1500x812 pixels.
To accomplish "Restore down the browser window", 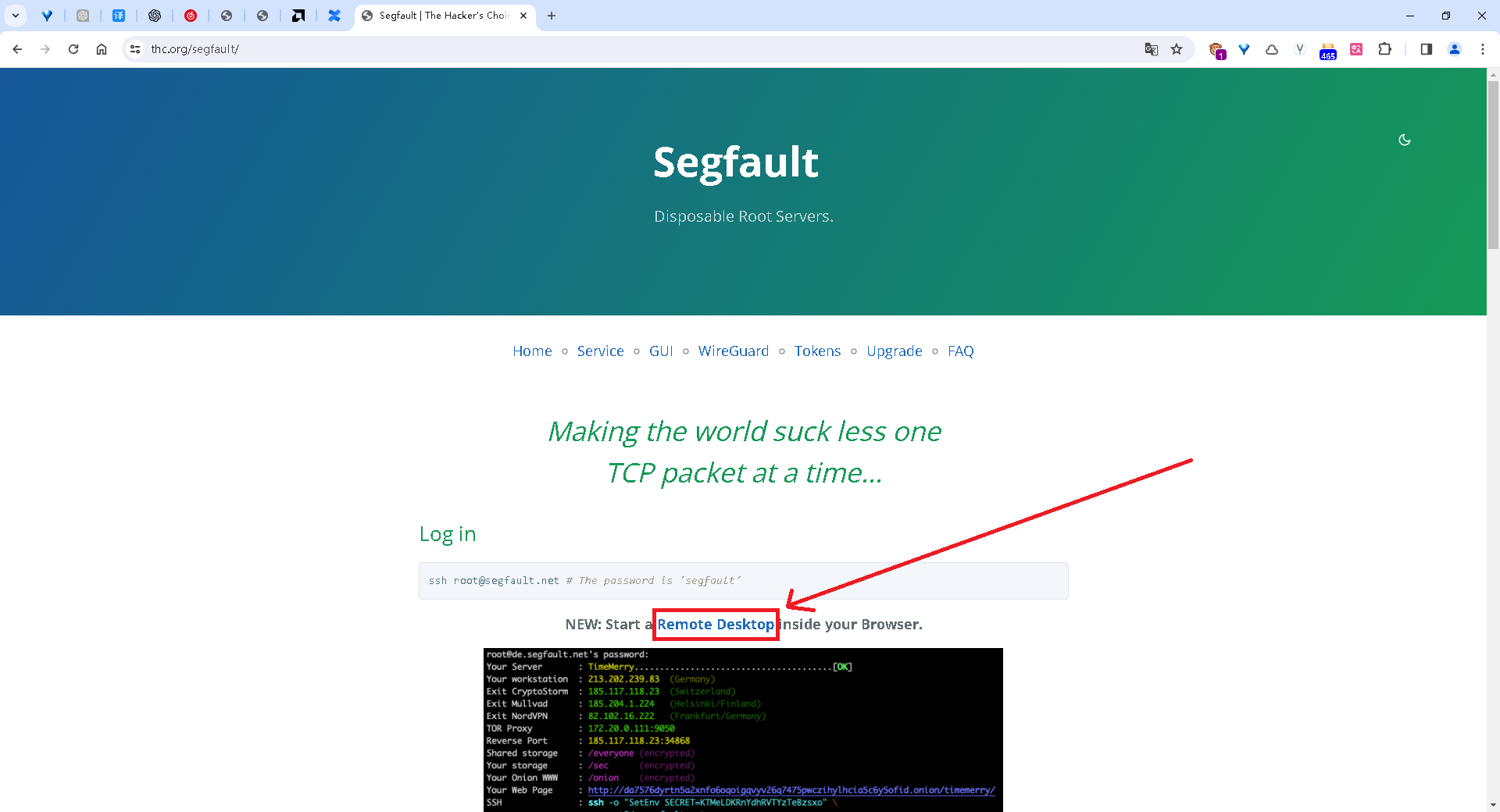I will pos(1446,16).
